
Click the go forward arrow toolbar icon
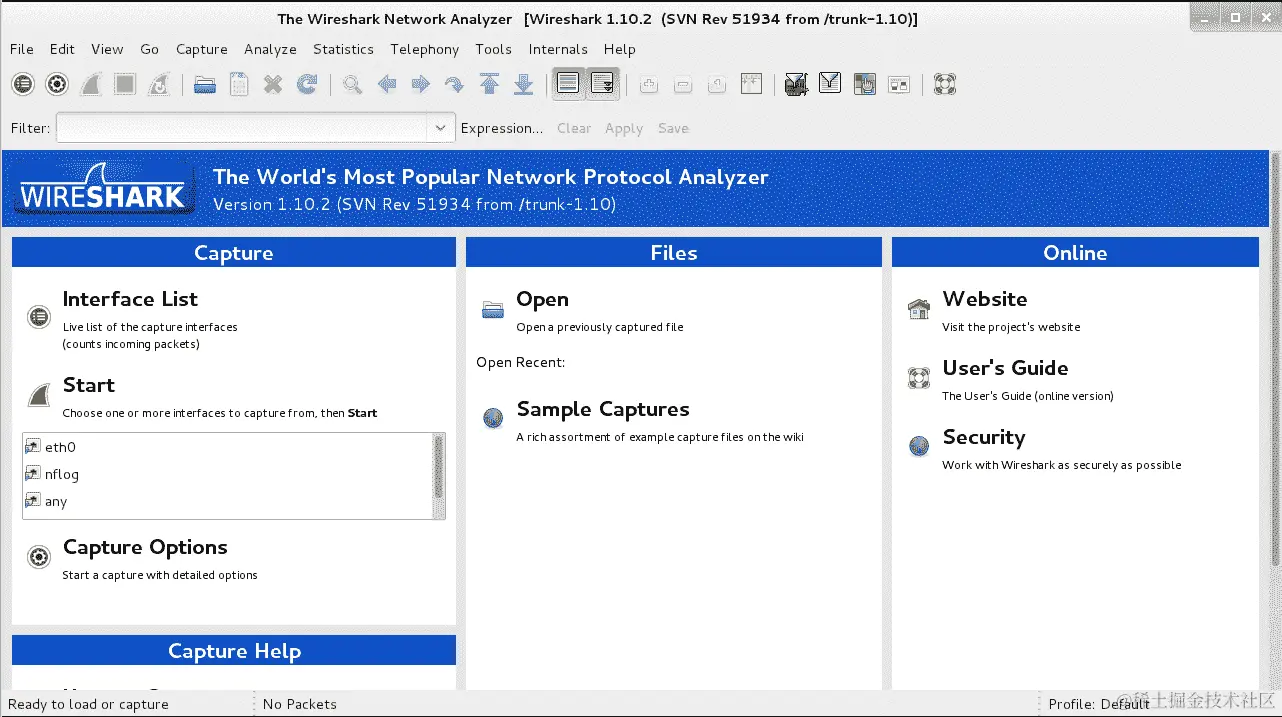[x=421, y=84]
